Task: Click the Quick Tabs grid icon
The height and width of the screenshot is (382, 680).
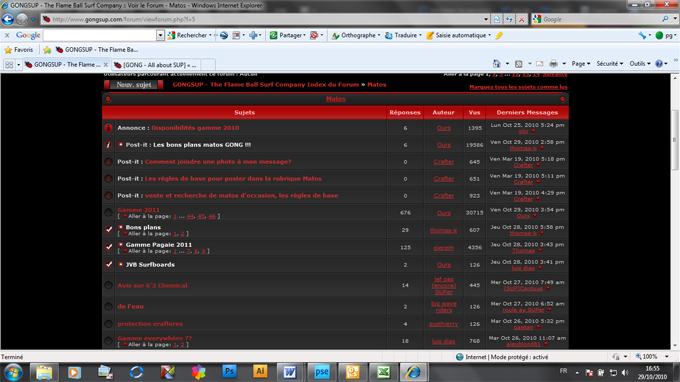Action: pos(9,65)
